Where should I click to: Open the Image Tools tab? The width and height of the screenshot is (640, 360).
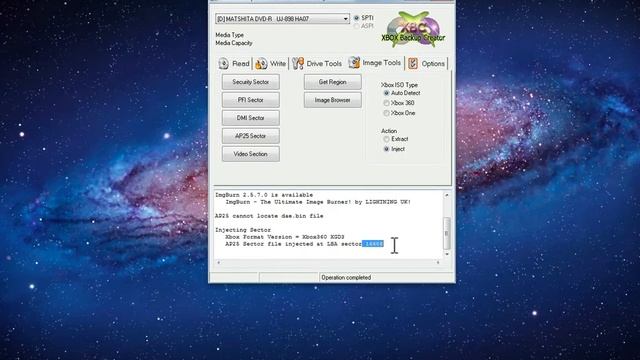pyautogui.click(x=375, y=62)
